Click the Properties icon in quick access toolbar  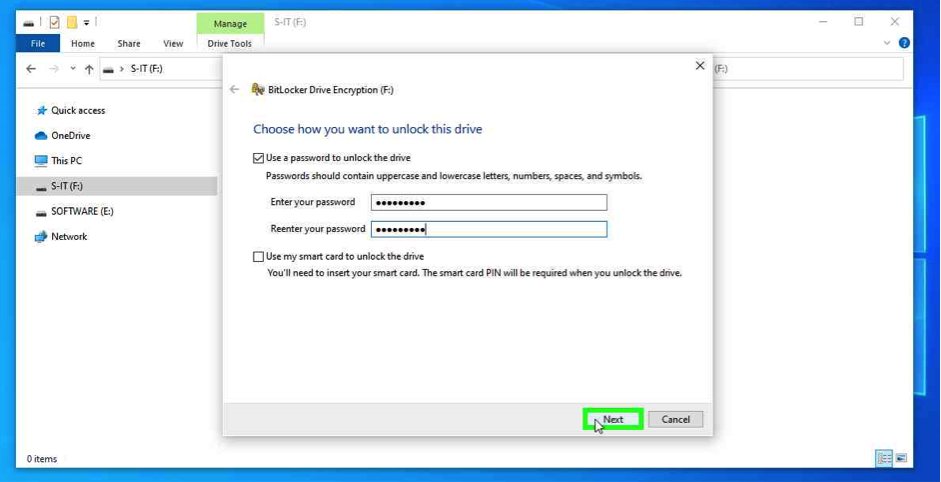pyautogui.click(x=54, y=22)
